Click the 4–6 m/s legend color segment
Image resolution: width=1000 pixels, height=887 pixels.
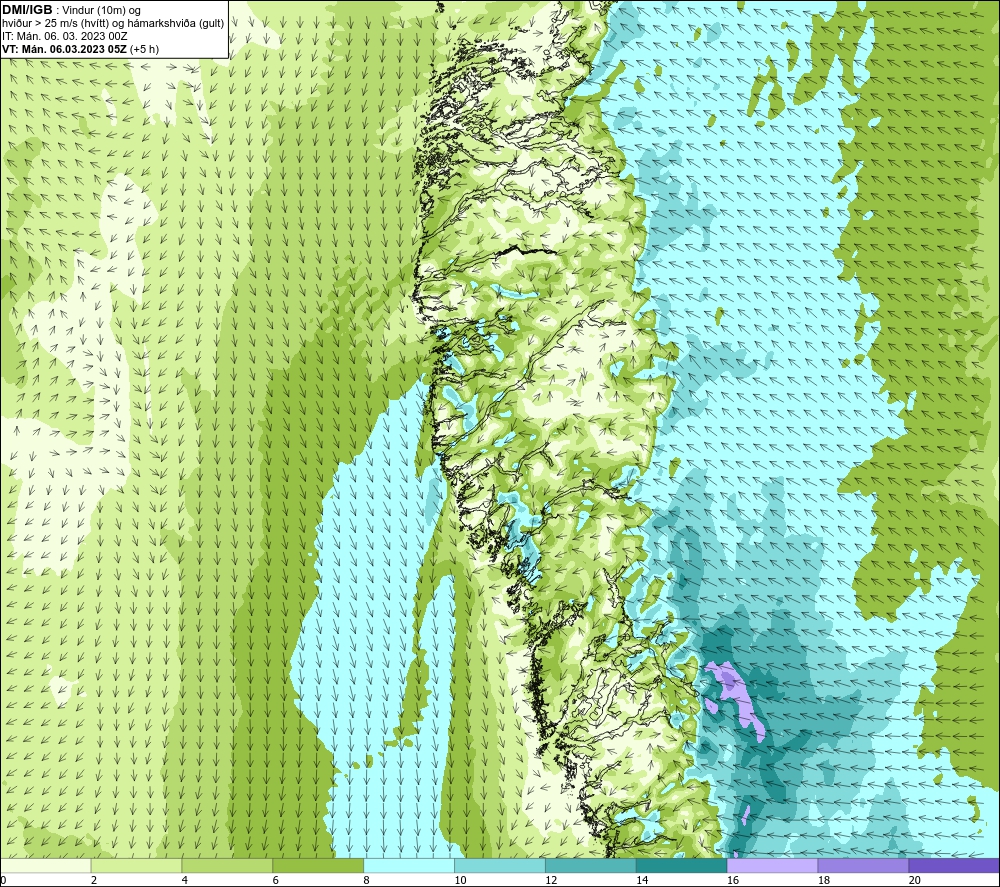(227, 865)
